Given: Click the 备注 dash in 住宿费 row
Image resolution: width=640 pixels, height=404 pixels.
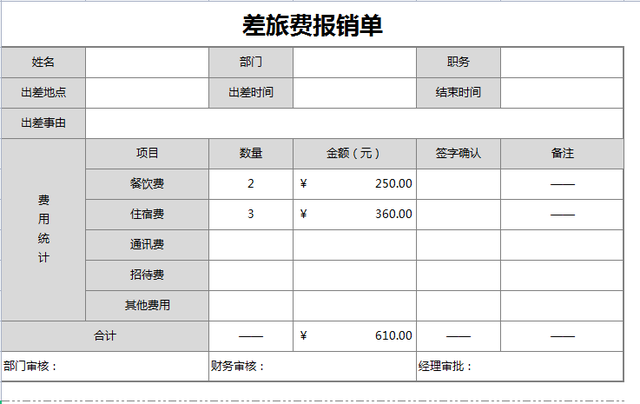Looking at the screenshot, I should click(x=562, y=215).
